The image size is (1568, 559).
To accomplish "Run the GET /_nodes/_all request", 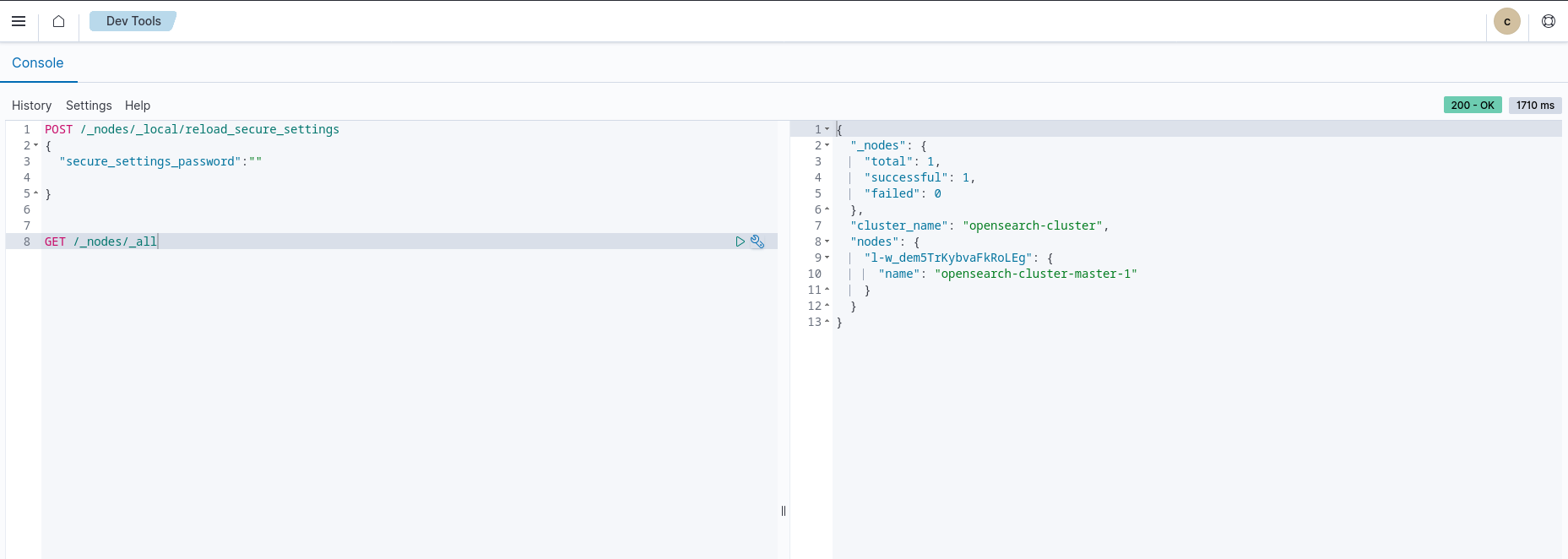I will 740,242.
